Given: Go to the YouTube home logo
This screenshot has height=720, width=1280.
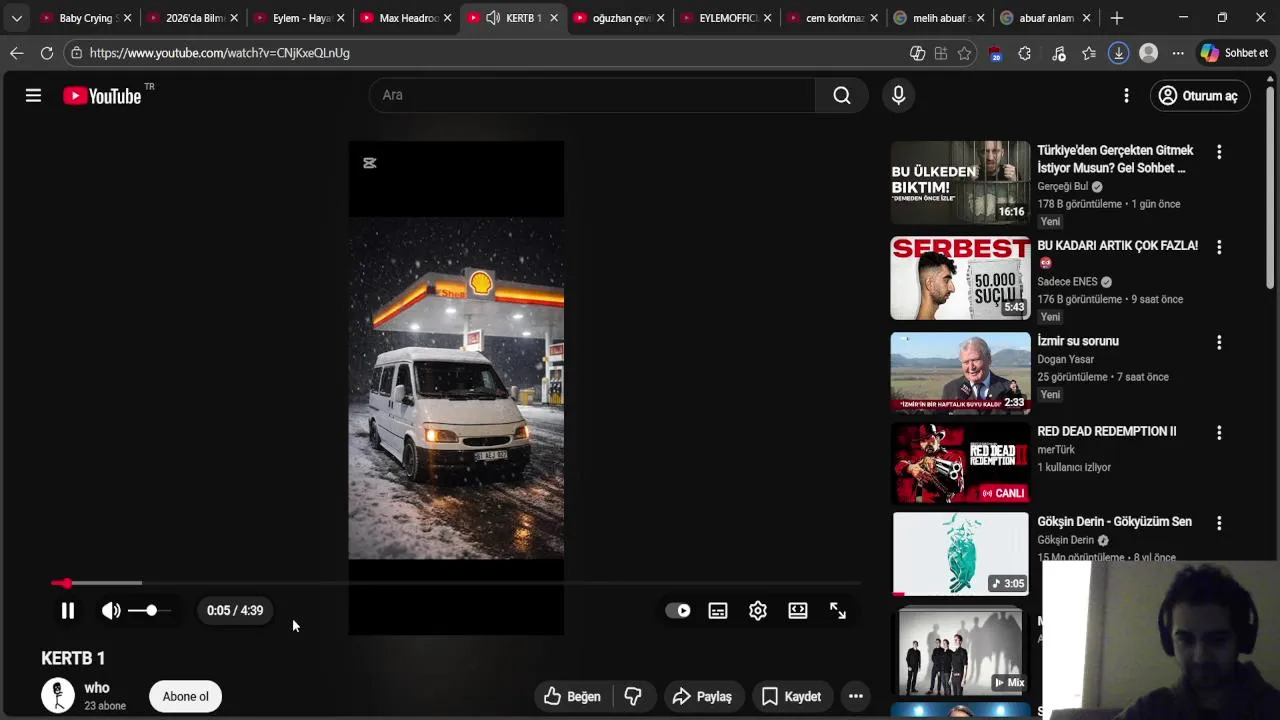Looking at the screenshot, I should [x=102, y=96].
